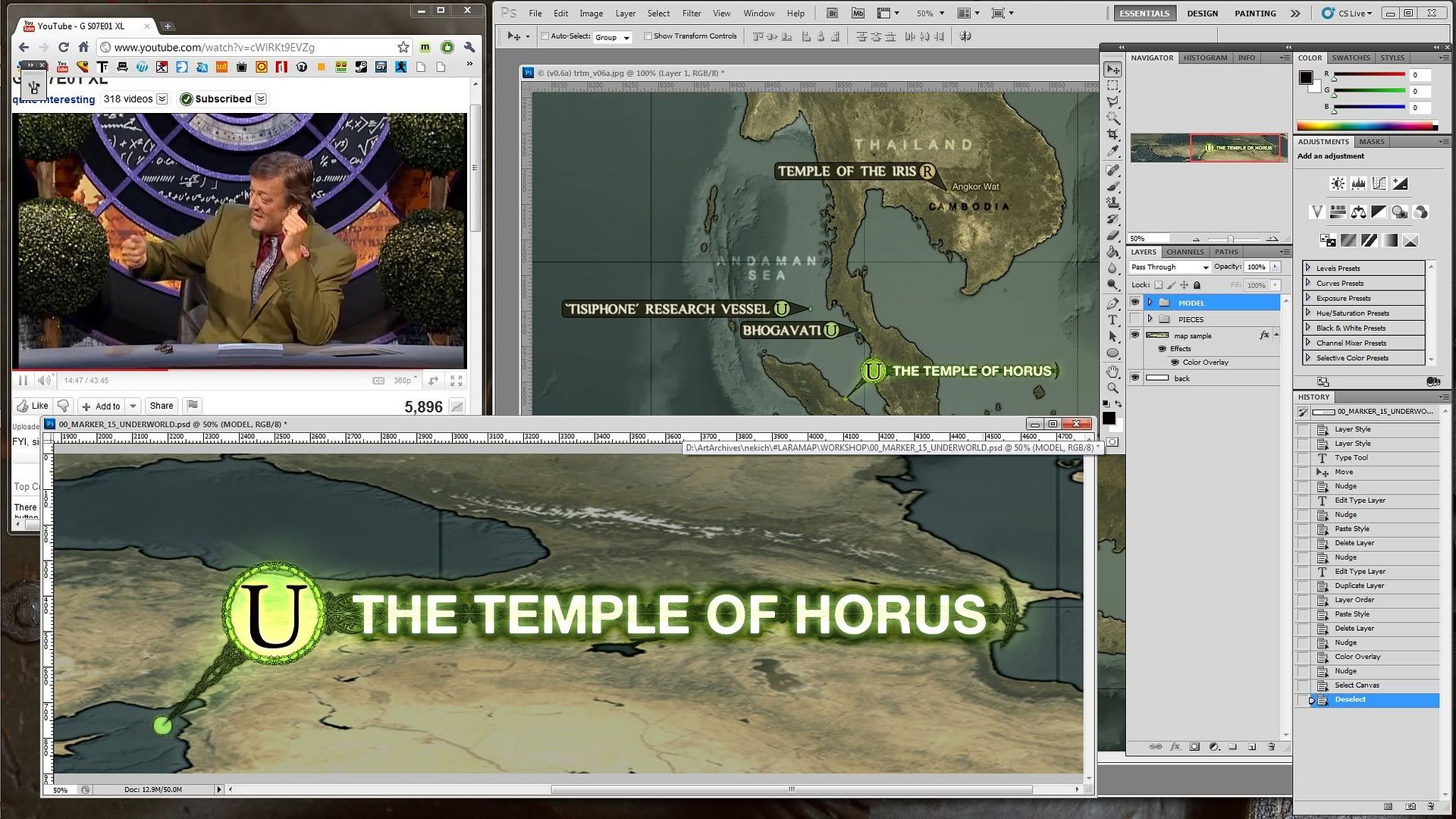Toggle lock transparent pixels in Layers

[1158, 285]
